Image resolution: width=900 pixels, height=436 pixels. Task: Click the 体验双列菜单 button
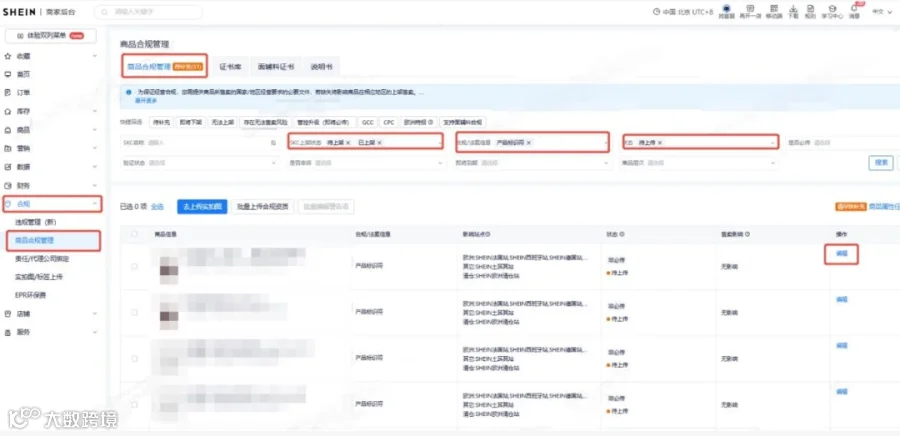pos(51,36)
